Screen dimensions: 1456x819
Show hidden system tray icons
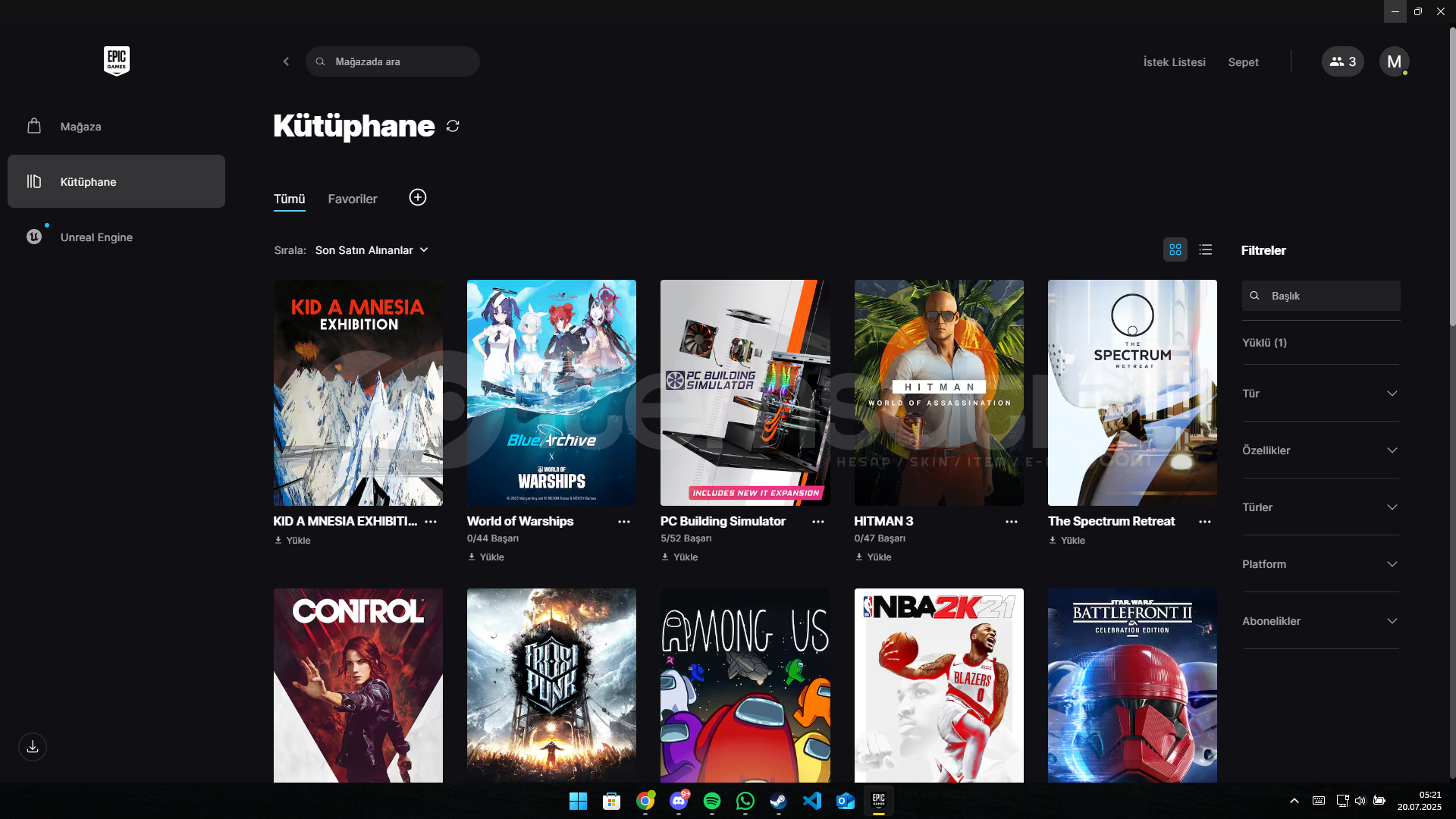pyautogui.click(x=1294, y=801)
